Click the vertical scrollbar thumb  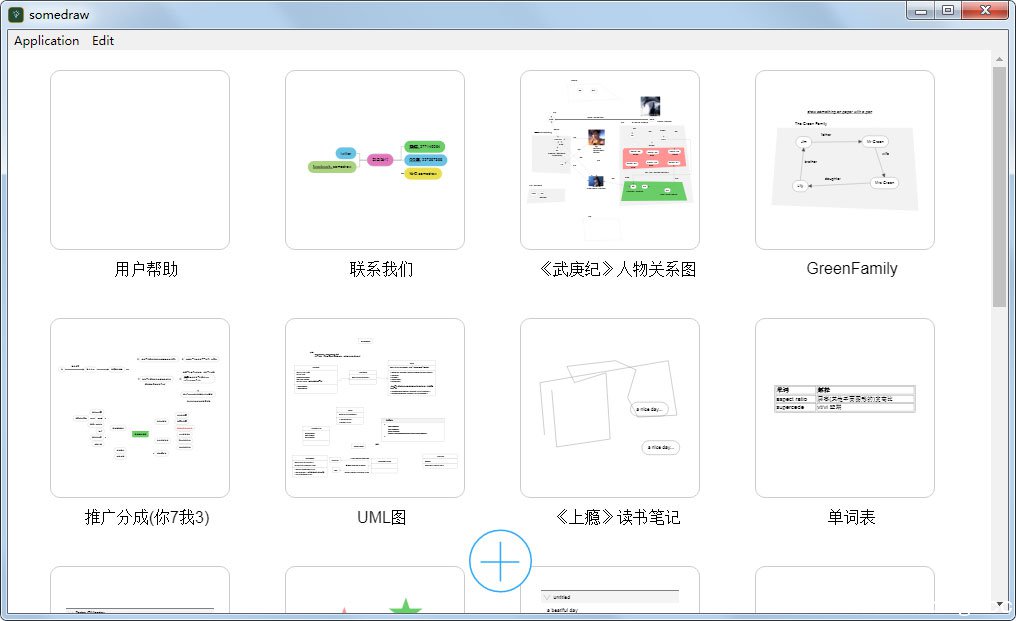coord(1000,185)
